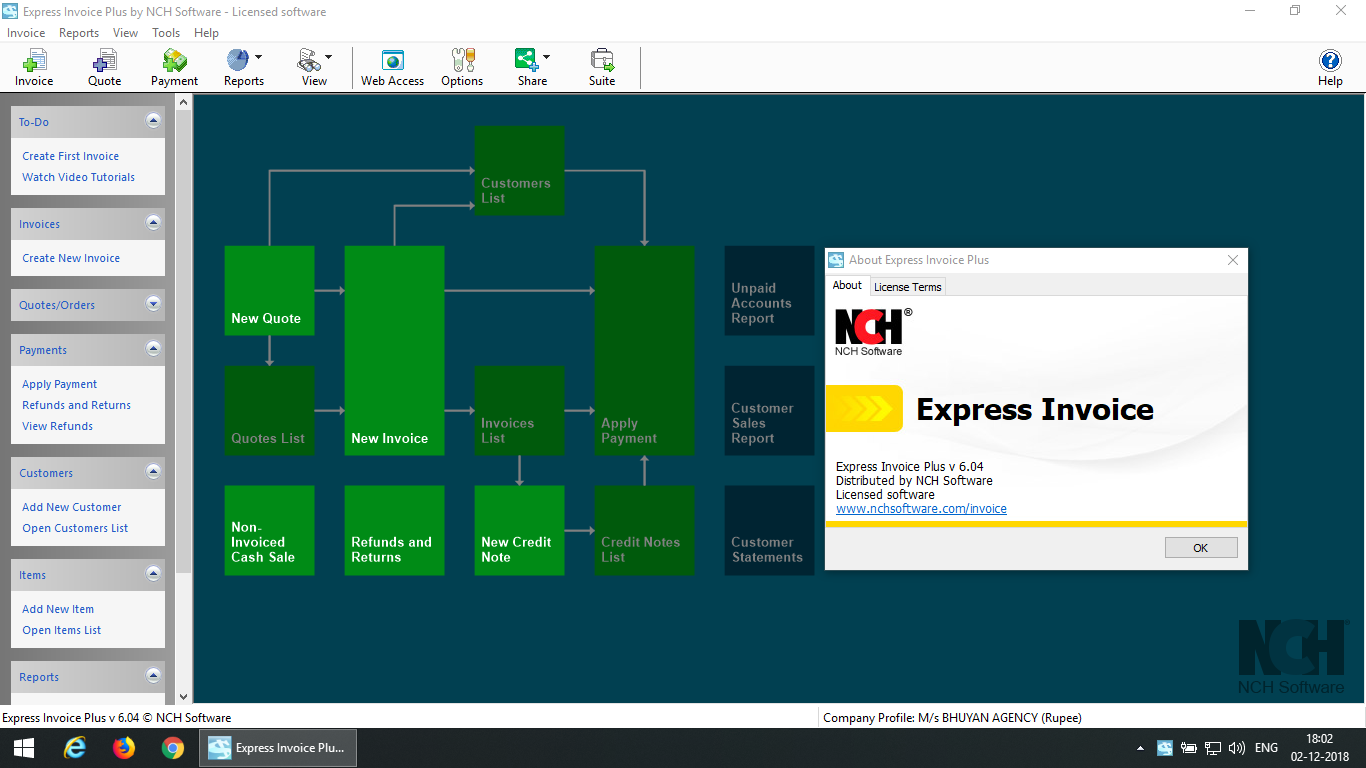Open the www.nchsoftware.com/invoice link
Screen dimensions: 1366x768
[x=921, y=509]
